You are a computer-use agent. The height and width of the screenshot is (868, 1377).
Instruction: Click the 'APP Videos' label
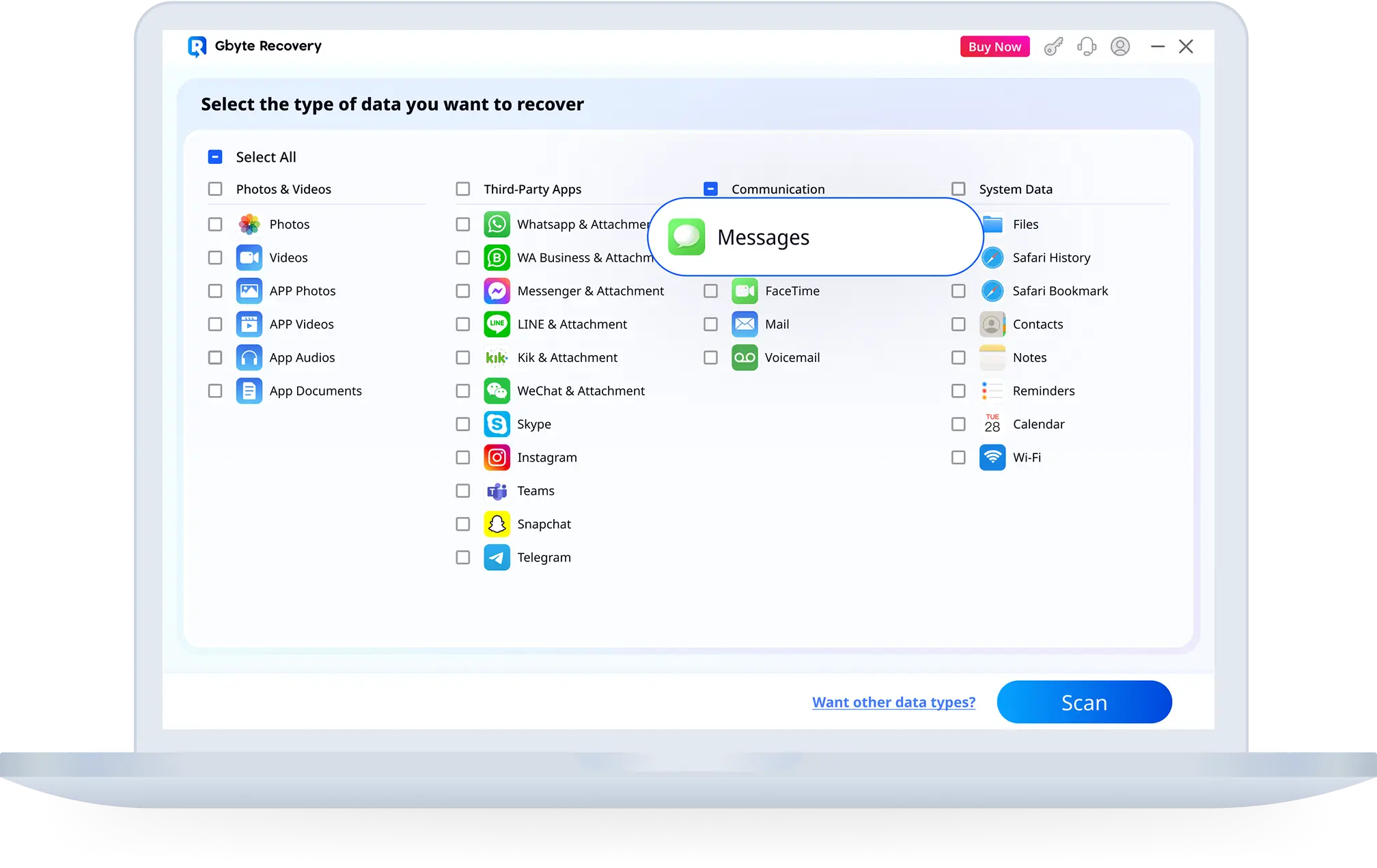point(301,324)
